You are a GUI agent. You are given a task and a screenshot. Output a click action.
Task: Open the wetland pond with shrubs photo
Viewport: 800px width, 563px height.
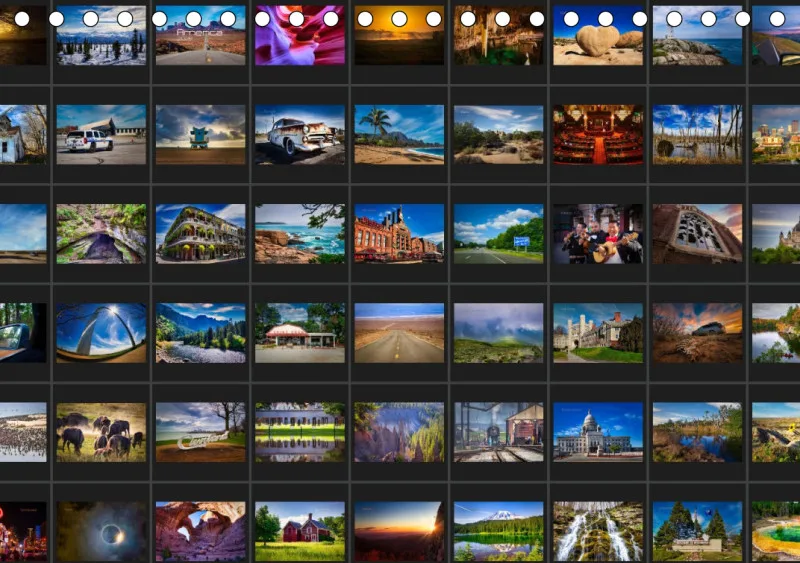[697, 432]
